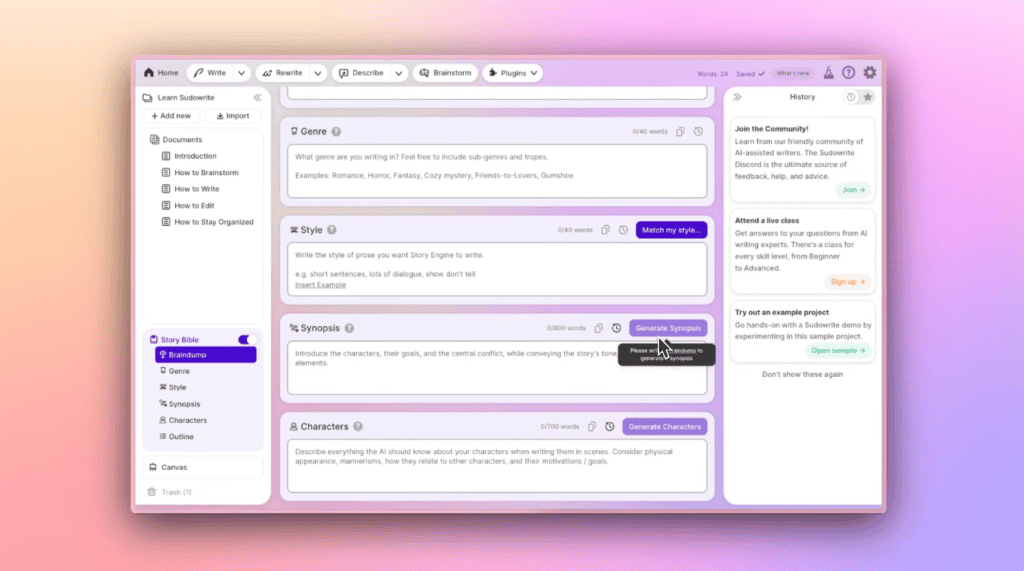This screenshot has height=571, width=1024.
Task: Click the Synopsis text field
Action: coord(497,368)
